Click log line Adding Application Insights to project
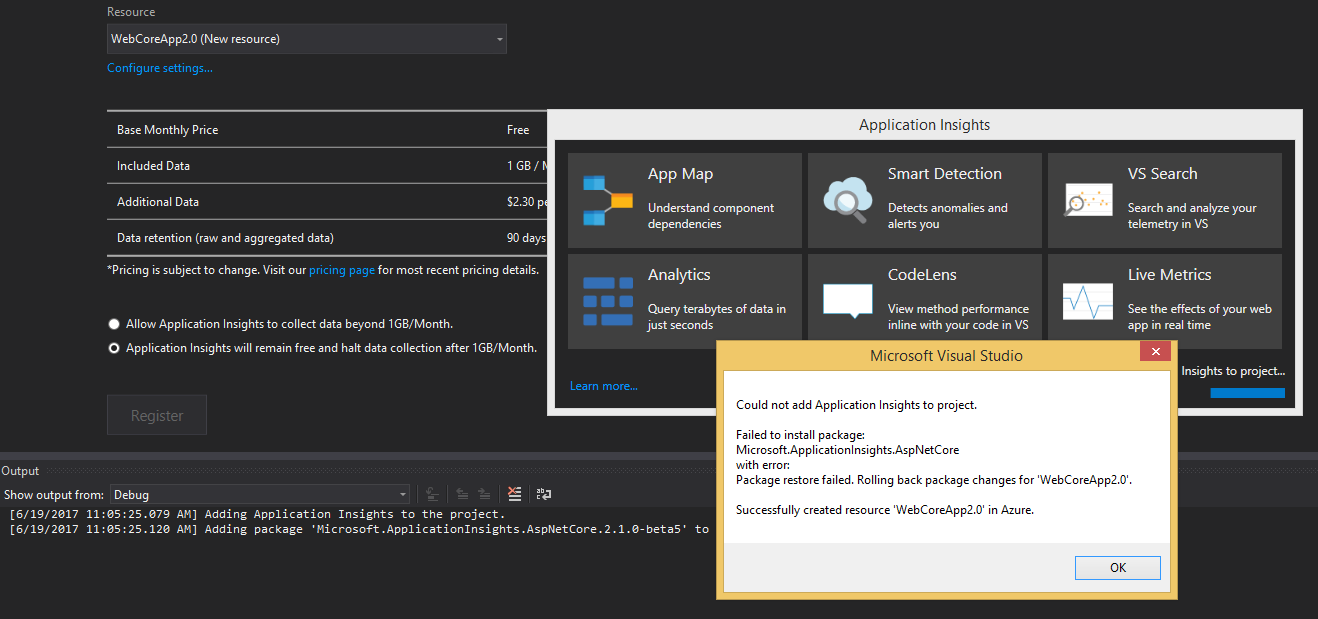 pyautogui.click(x=257, y=514)
